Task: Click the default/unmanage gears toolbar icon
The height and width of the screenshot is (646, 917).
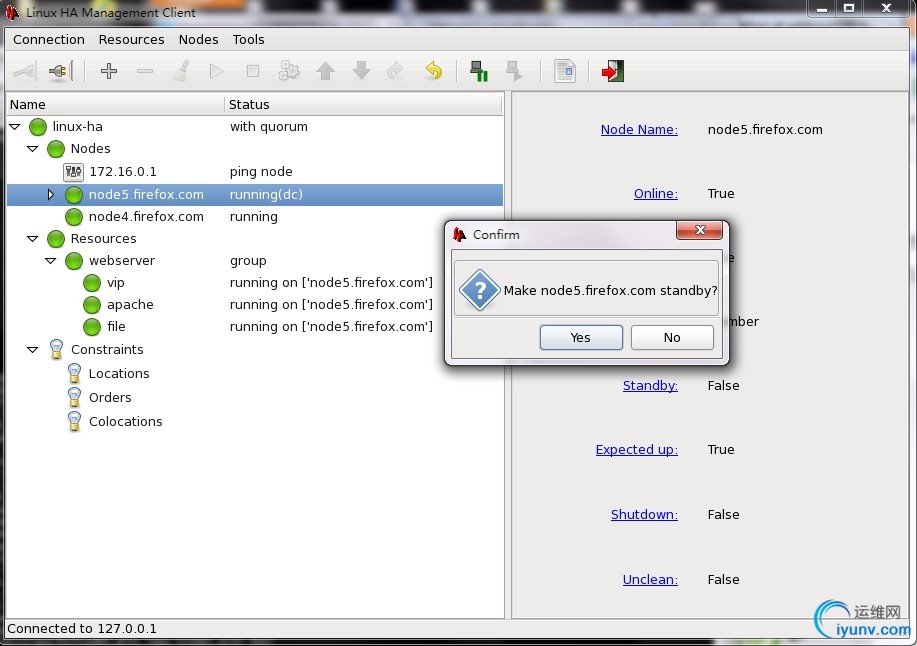Action: 289,71
